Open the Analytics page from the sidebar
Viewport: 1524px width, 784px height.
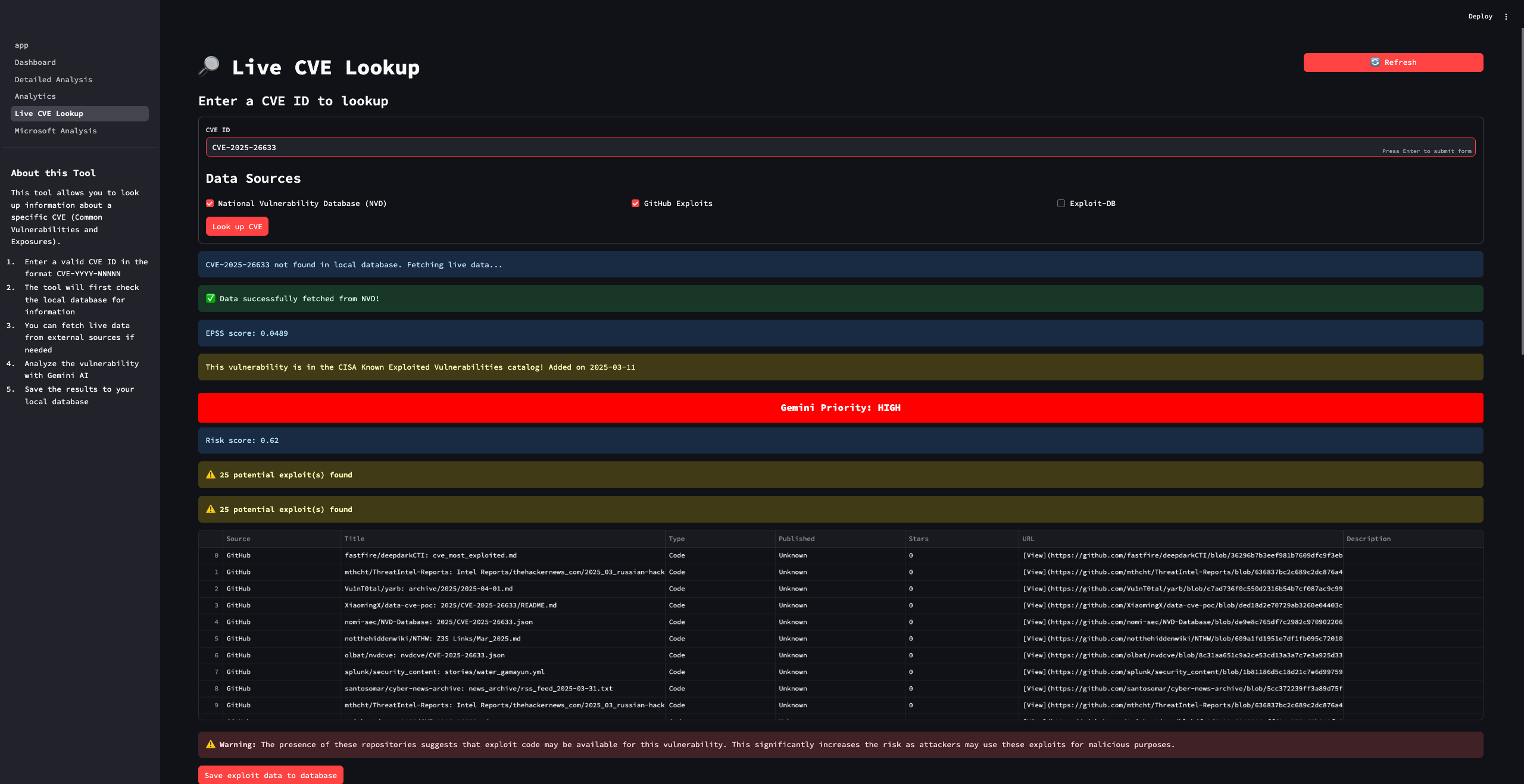pos(35,96)
